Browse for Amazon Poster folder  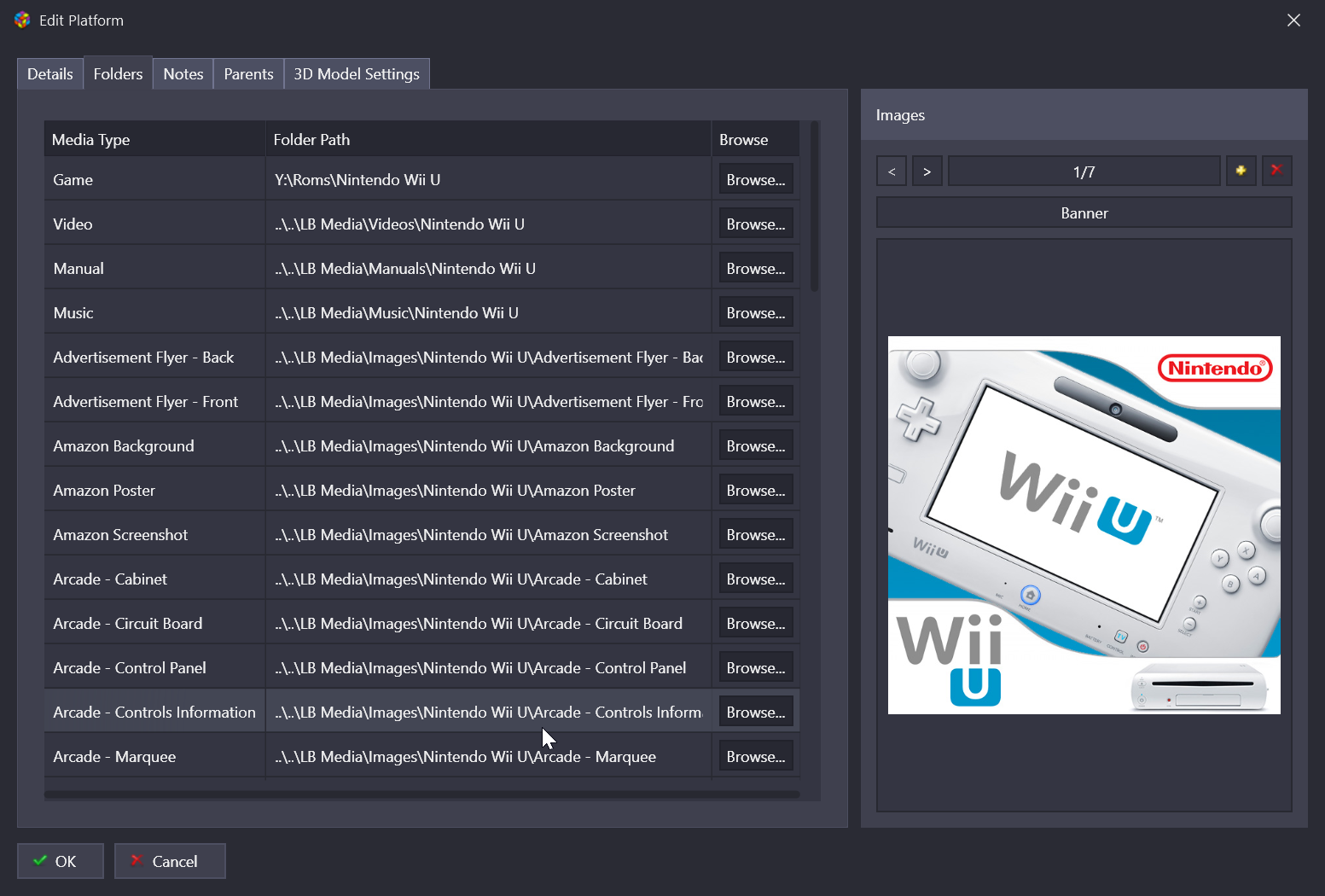click(x=756, y=490)
